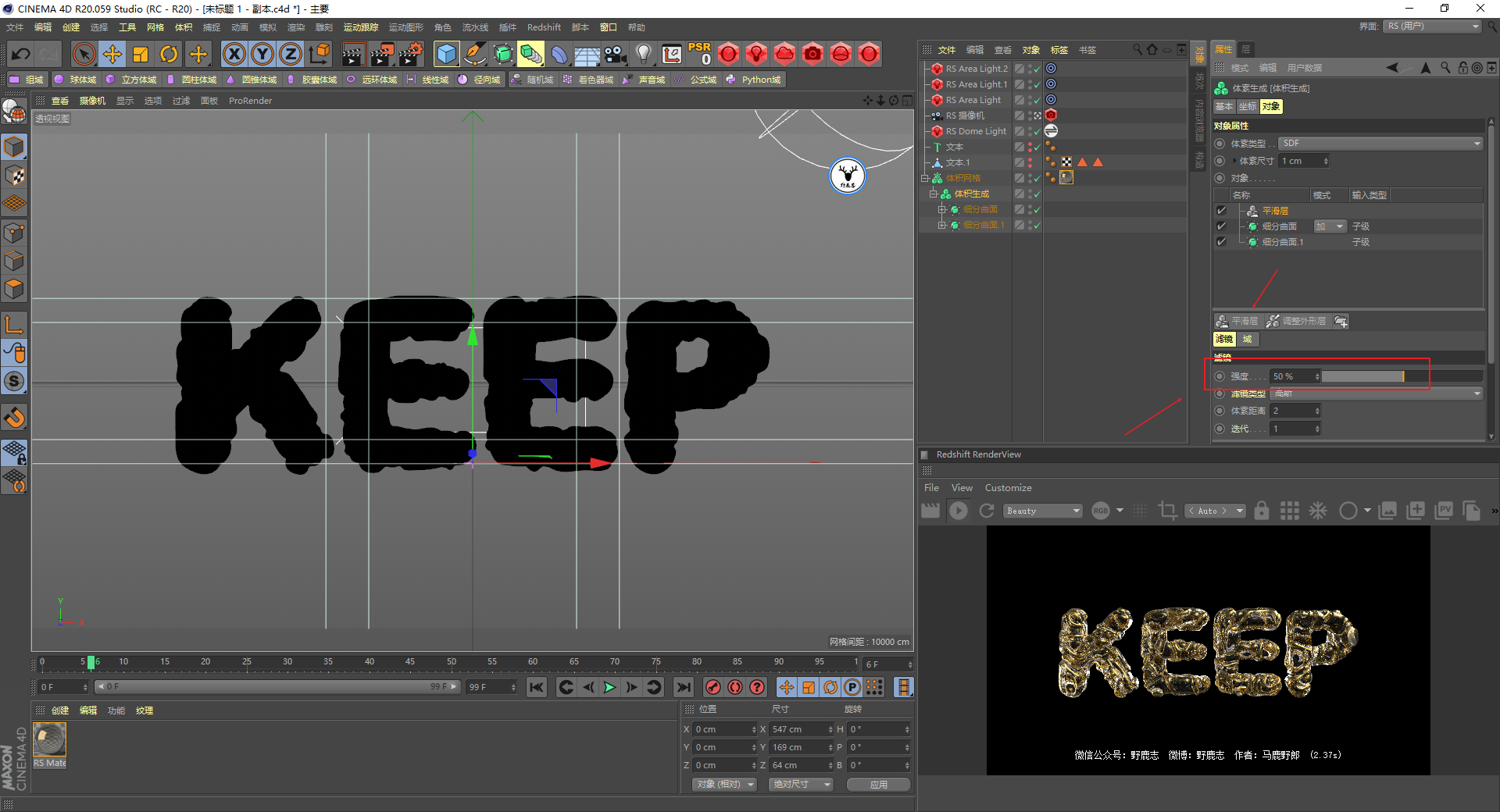
Task: Open the Redshift menu
Action: 544,27
